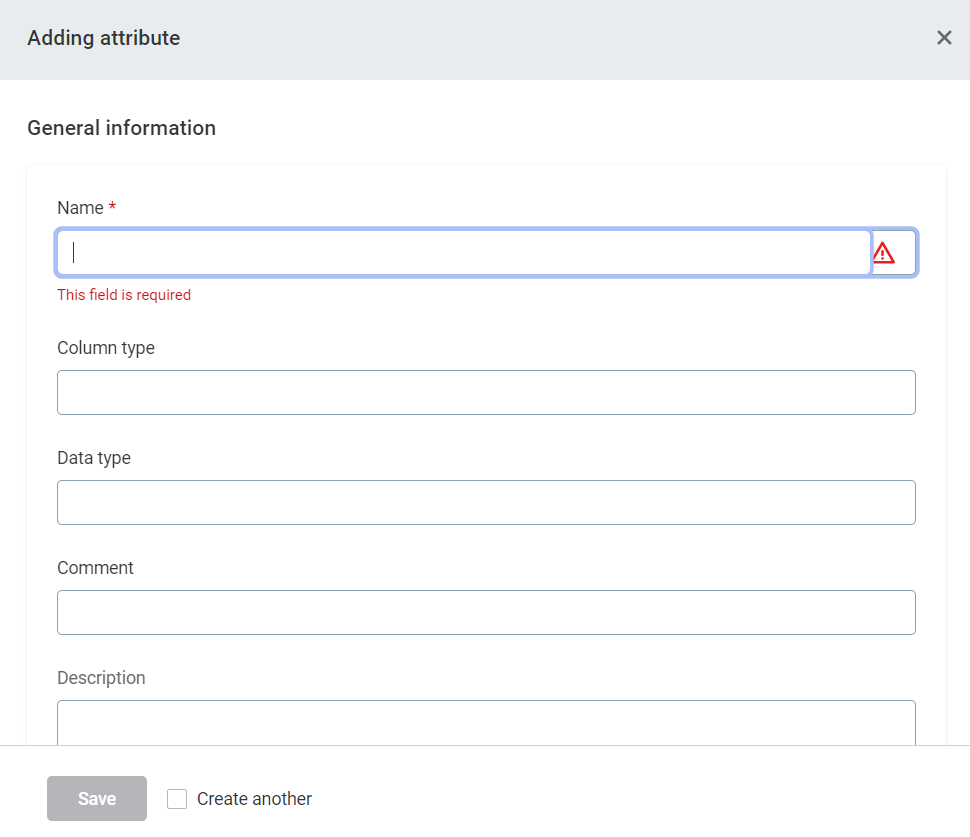This screenshot has width=970, height=837.
Task: Click into the Description text area
Action: click(486, 722)
